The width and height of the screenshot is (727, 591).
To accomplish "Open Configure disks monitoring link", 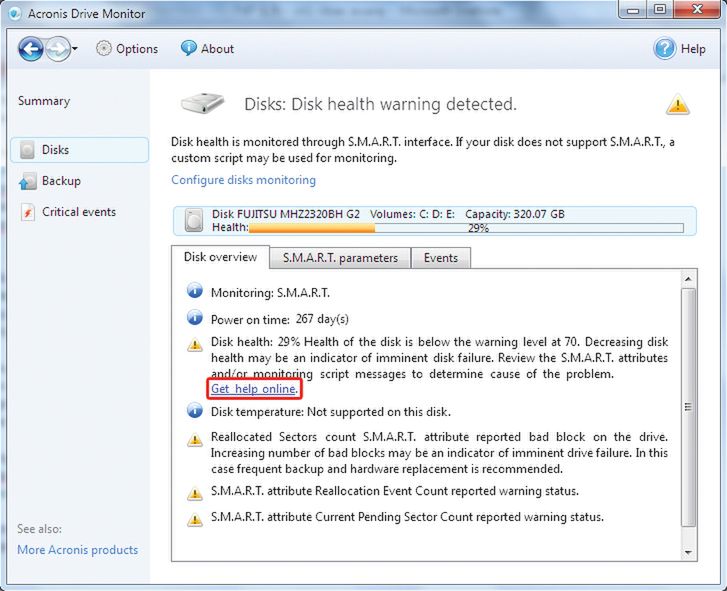I will pyautogui.click(x=243, y=180).
